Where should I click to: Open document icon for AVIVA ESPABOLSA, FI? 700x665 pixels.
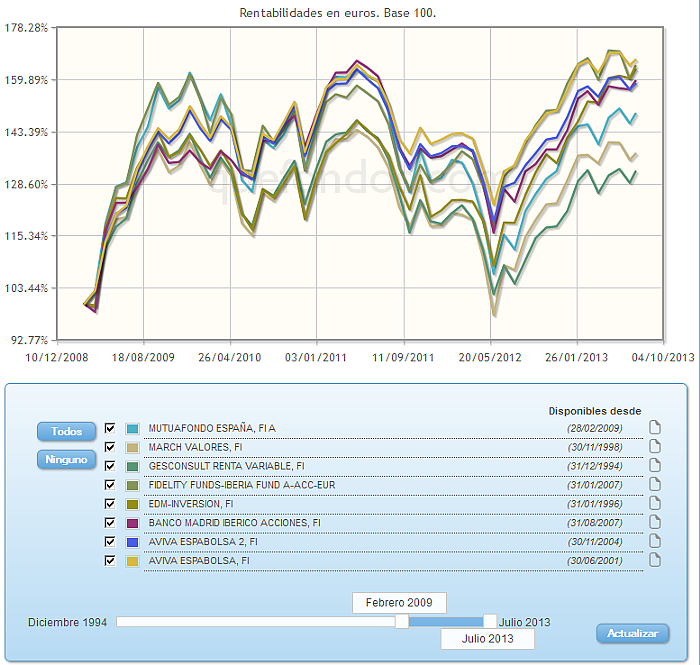(654, 560)
